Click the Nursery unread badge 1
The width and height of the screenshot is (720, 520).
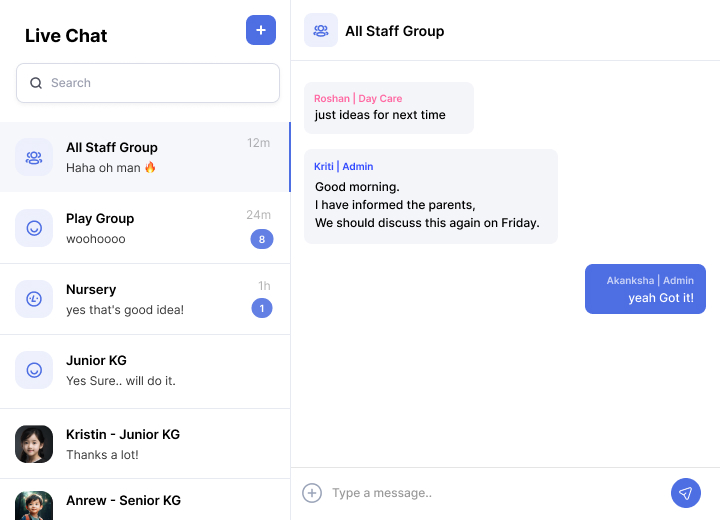pos(261,308)
